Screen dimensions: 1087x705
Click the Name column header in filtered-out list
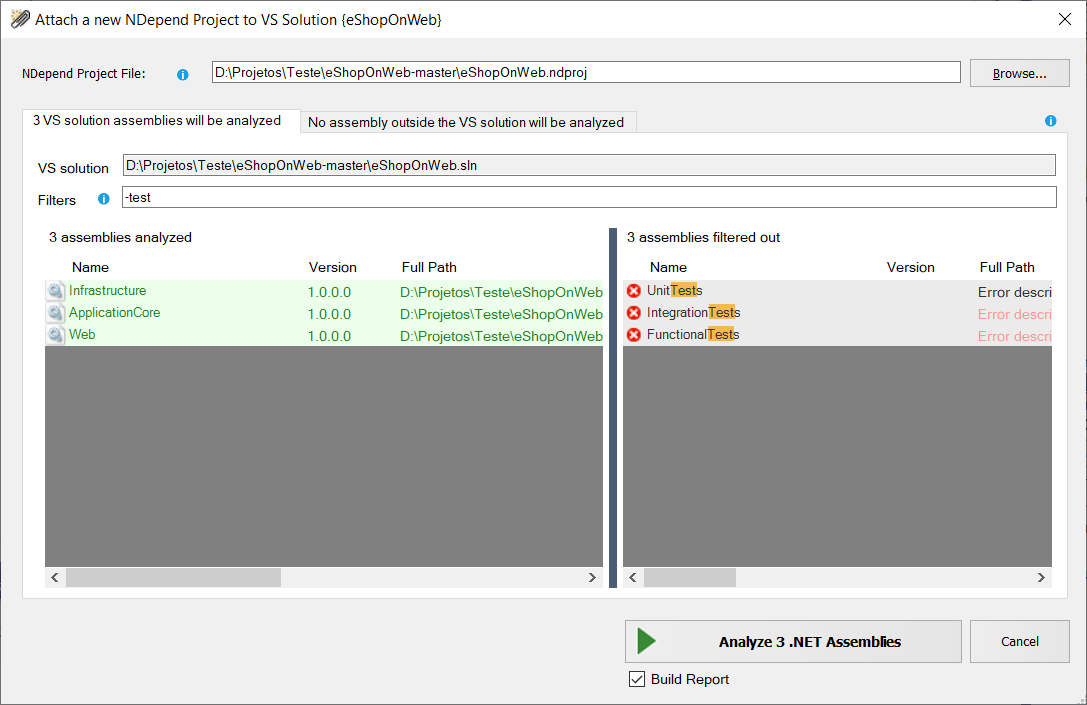coord(668,268)
